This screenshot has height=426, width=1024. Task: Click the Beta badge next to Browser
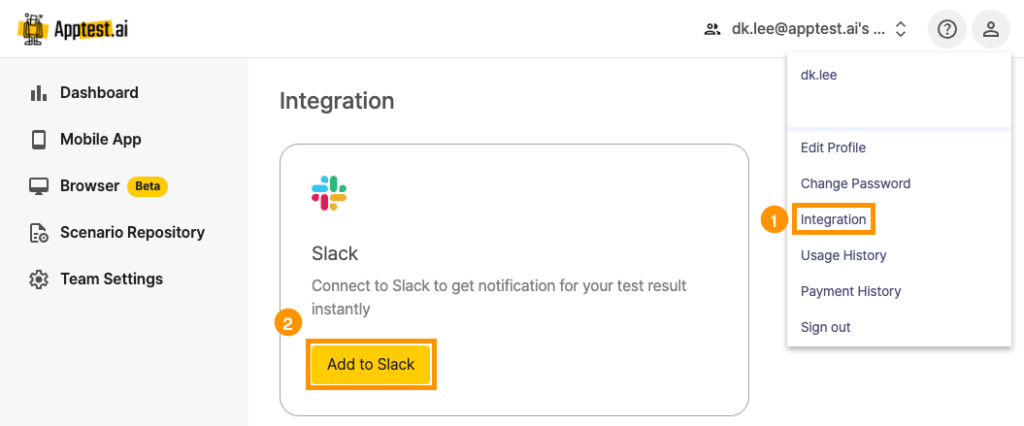coord(147,186)
